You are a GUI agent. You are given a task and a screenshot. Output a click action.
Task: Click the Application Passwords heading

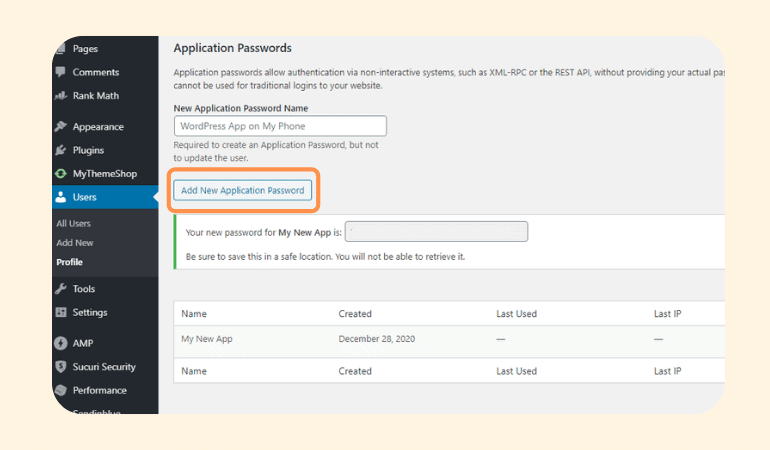coord(232,48)
